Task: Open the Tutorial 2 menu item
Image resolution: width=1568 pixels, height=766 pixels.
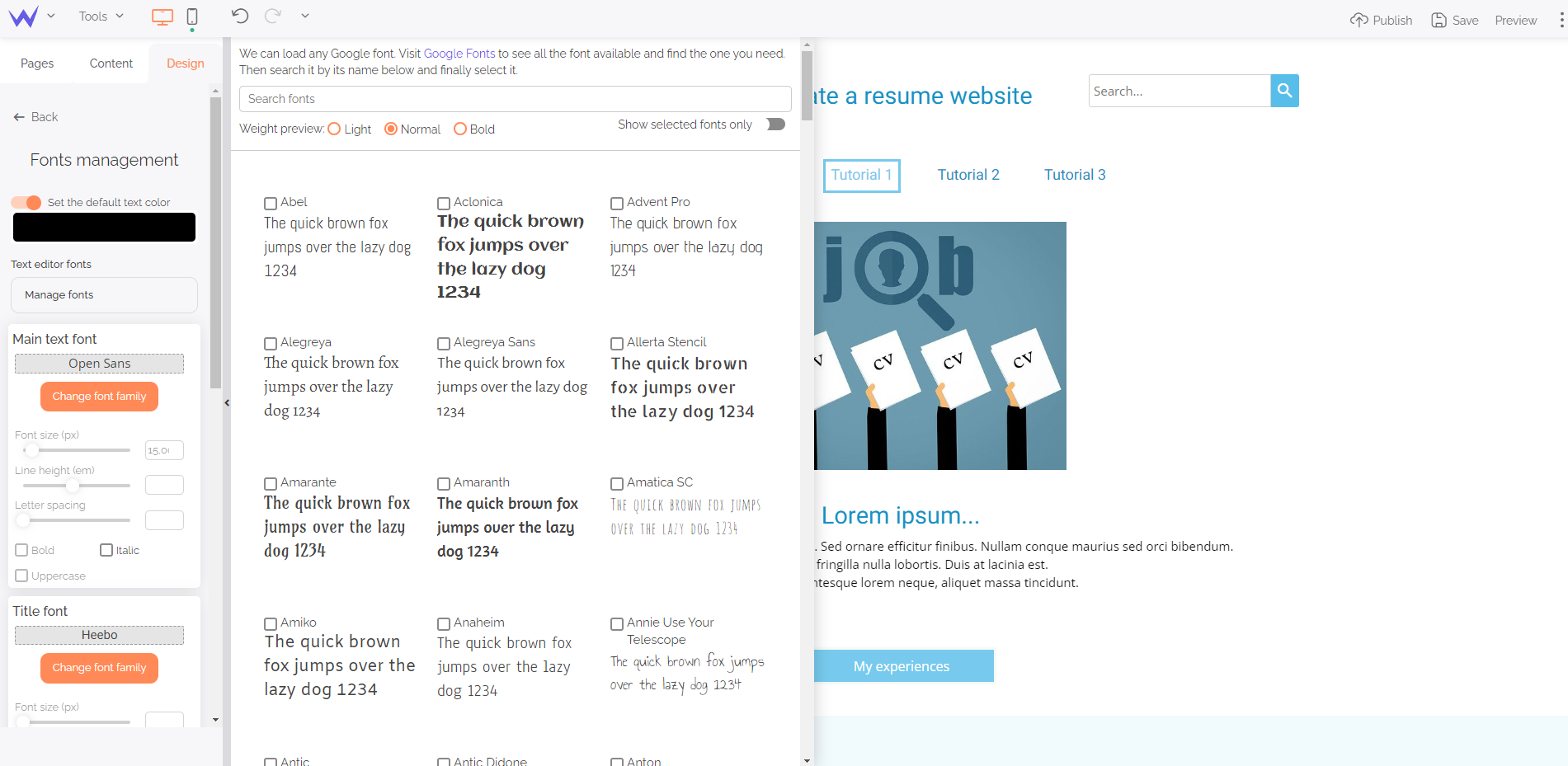Action: click(968, 175)
